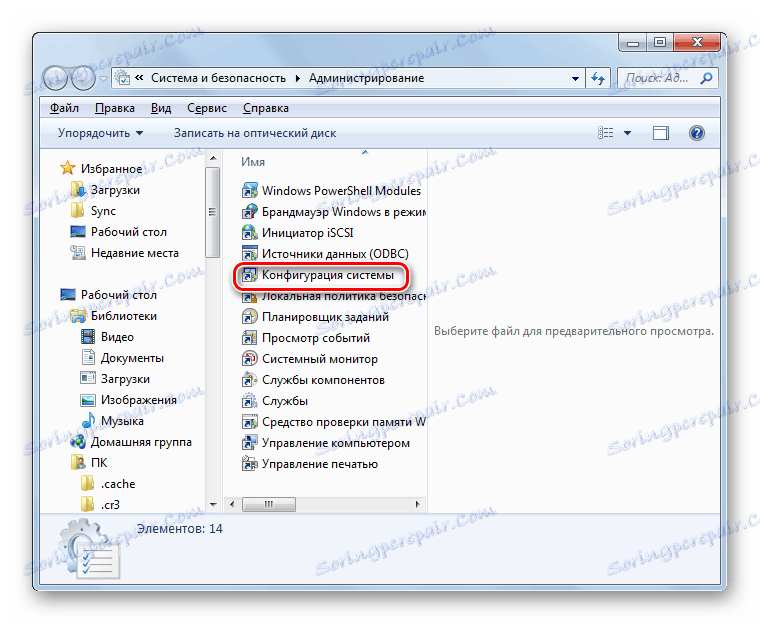Click the refresh button beside the address bar

click(599, 78)
